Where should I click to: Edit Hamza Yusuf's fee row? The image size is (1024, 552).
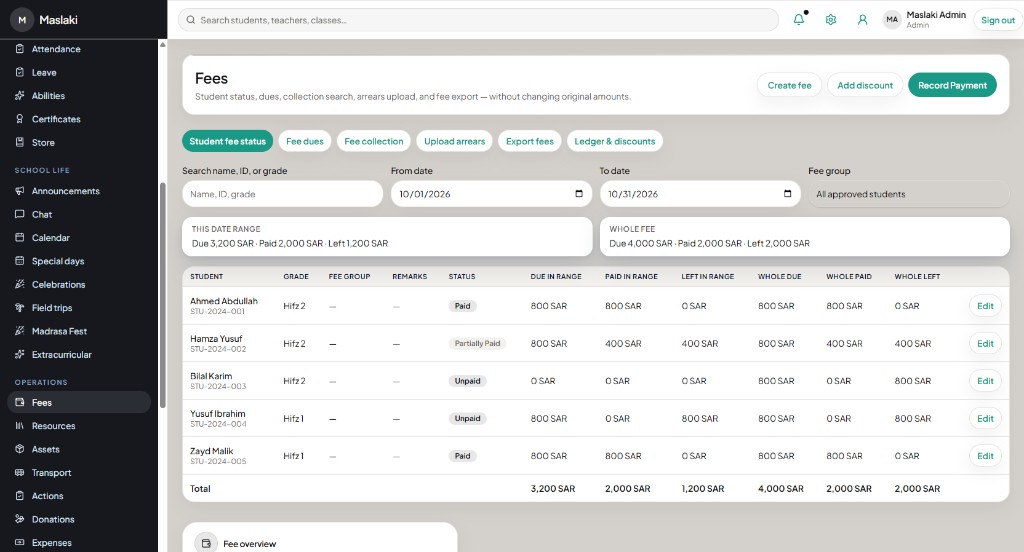click(985, 344)
